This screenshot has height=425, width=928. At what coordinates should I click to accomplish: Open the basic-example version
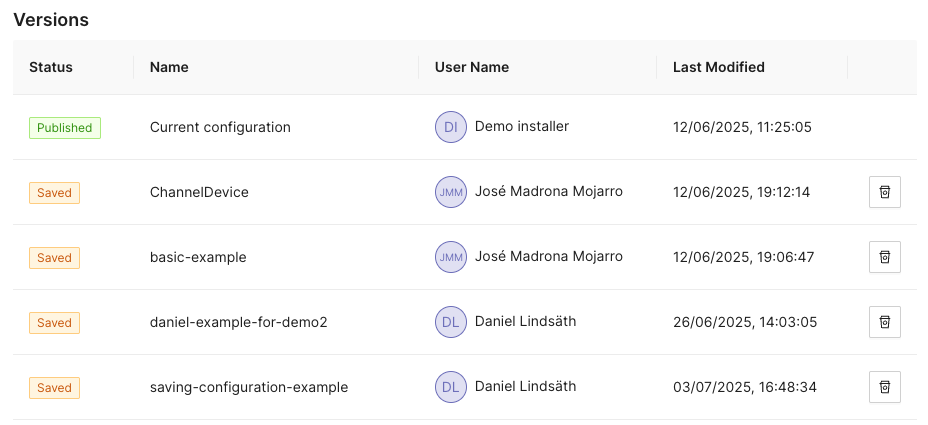(198, 257)
